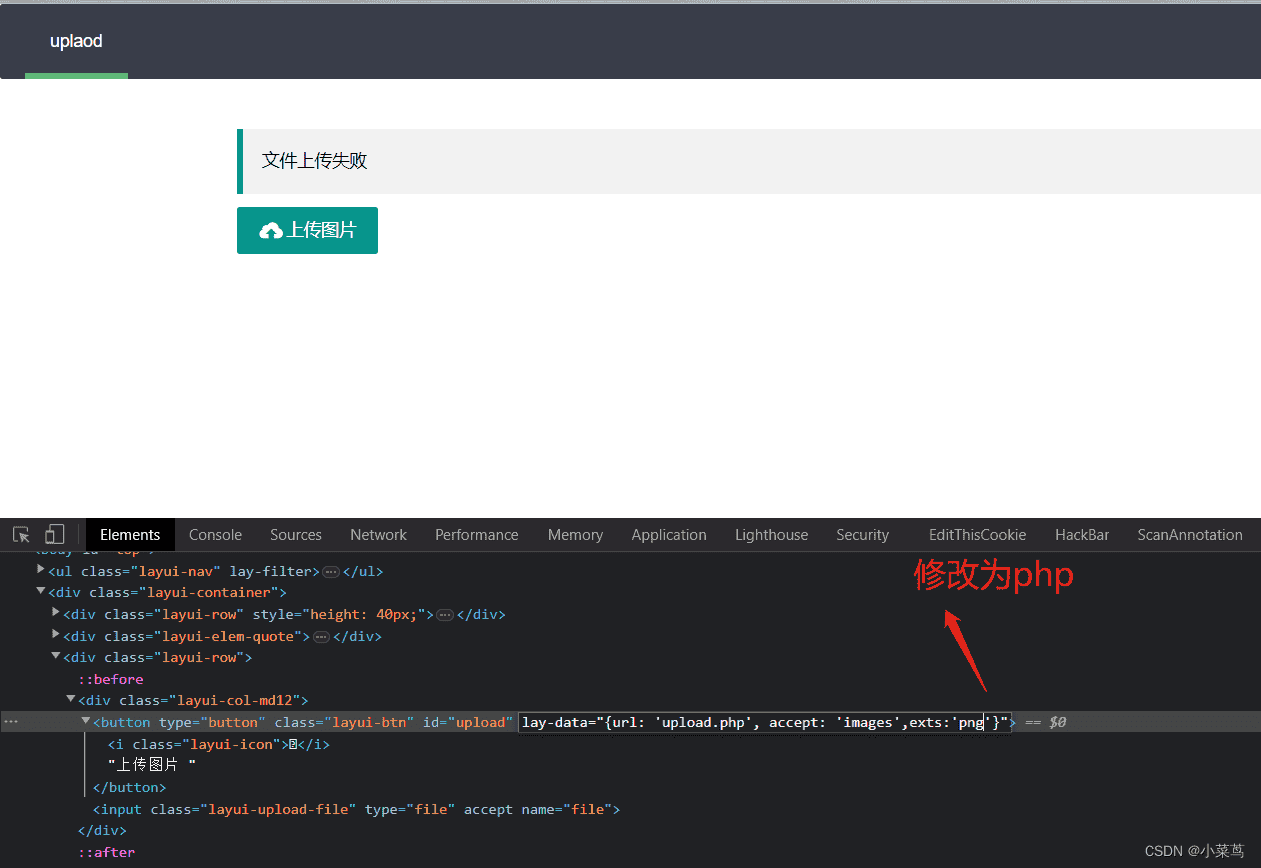Screen dimensions: 1261x868
Task: Expand the ul layui-nav node
Action: coord(41,570)
